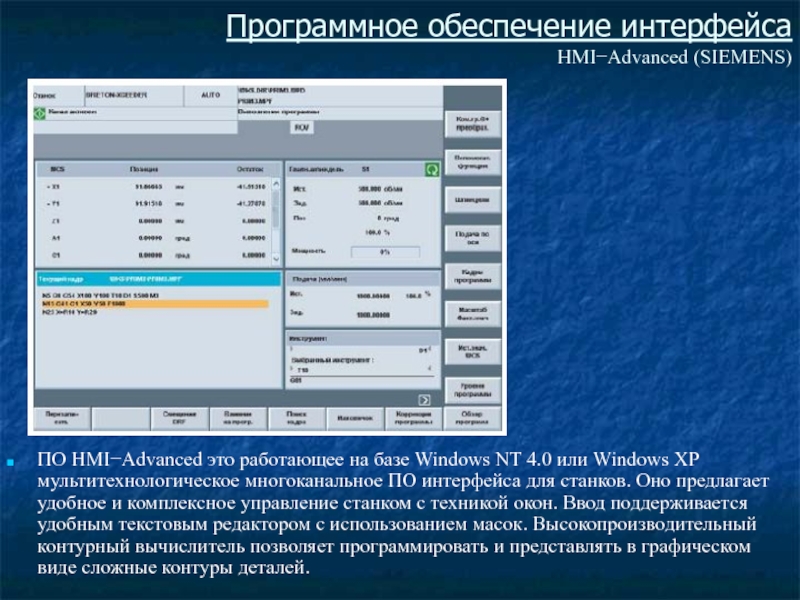800x600 pixels.
Task: Click the second vertical softkey функции
Action: (472, 162)
